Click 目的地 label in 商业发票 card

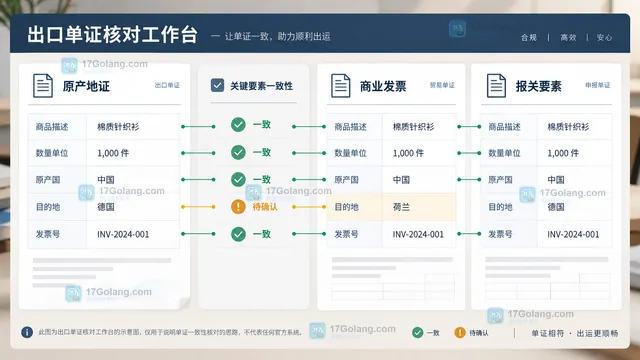pos(346,207)
